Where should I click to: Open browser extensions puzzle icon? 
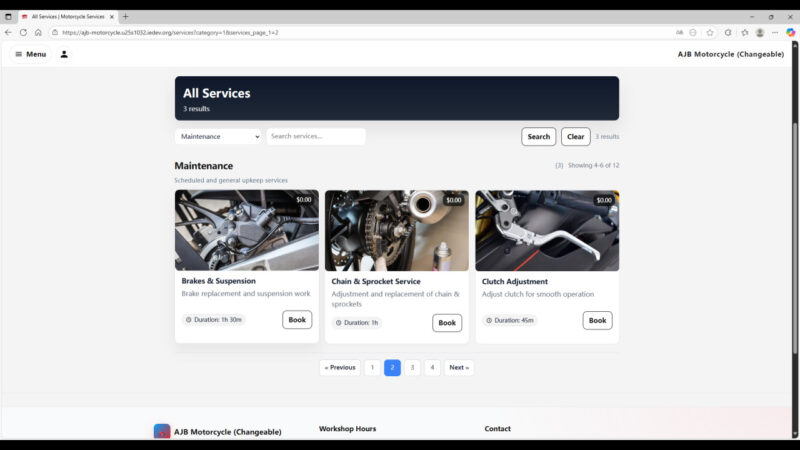(x=728, y=32)
